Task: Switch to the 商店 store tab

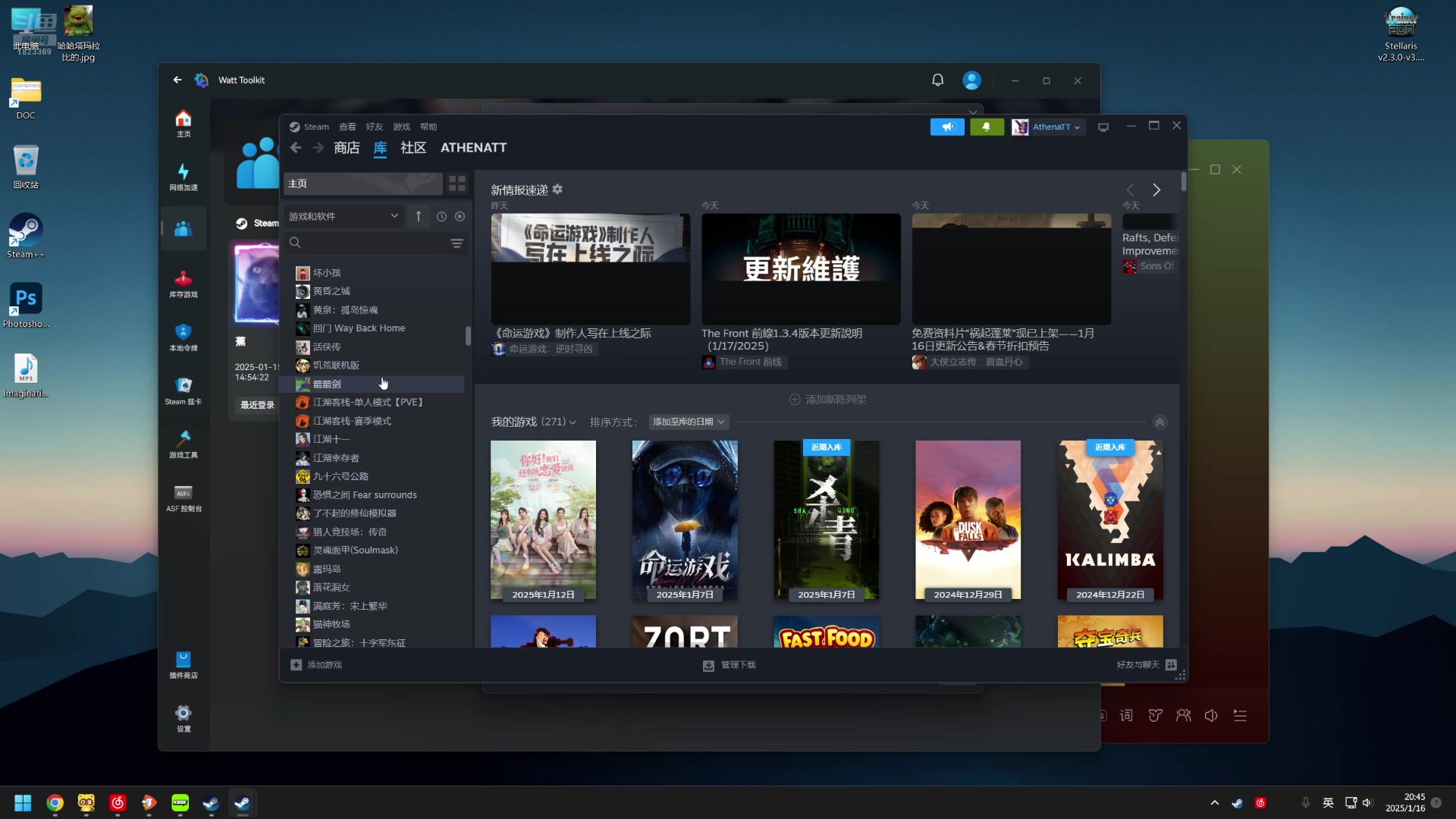Action: coord(347,148)
